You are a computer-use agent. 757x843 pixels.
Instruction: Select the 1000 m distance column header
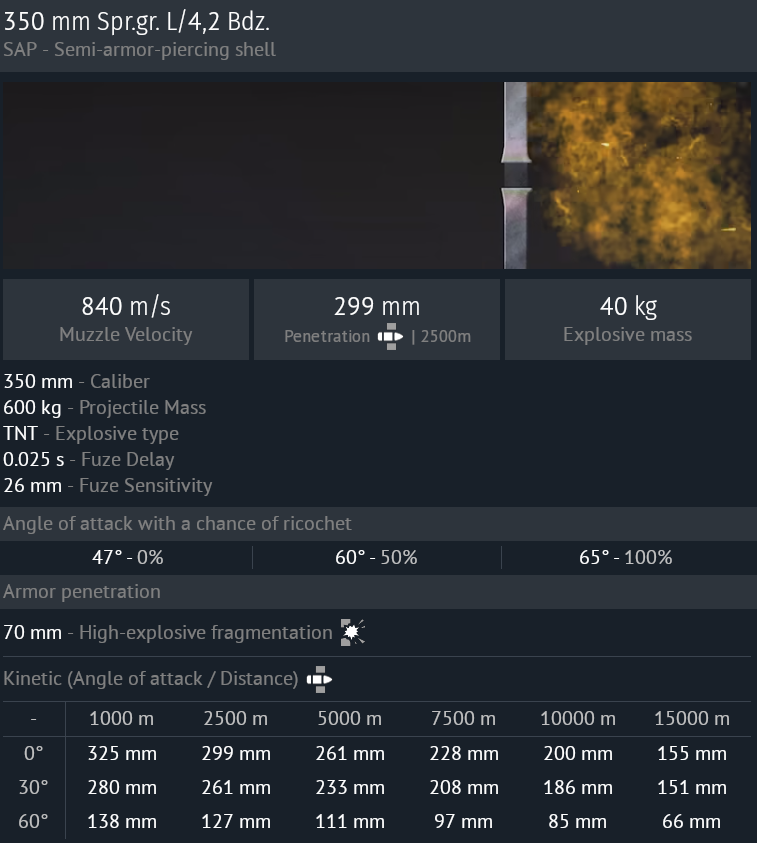pos(122,719)
